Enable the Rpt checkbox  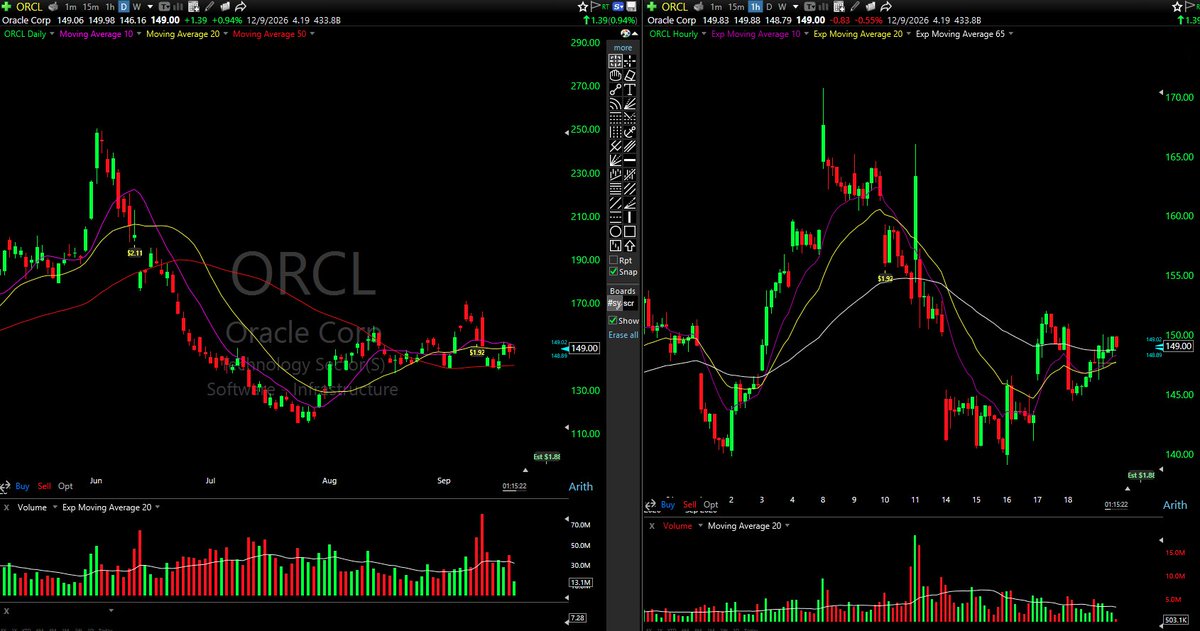coord(614,259)
